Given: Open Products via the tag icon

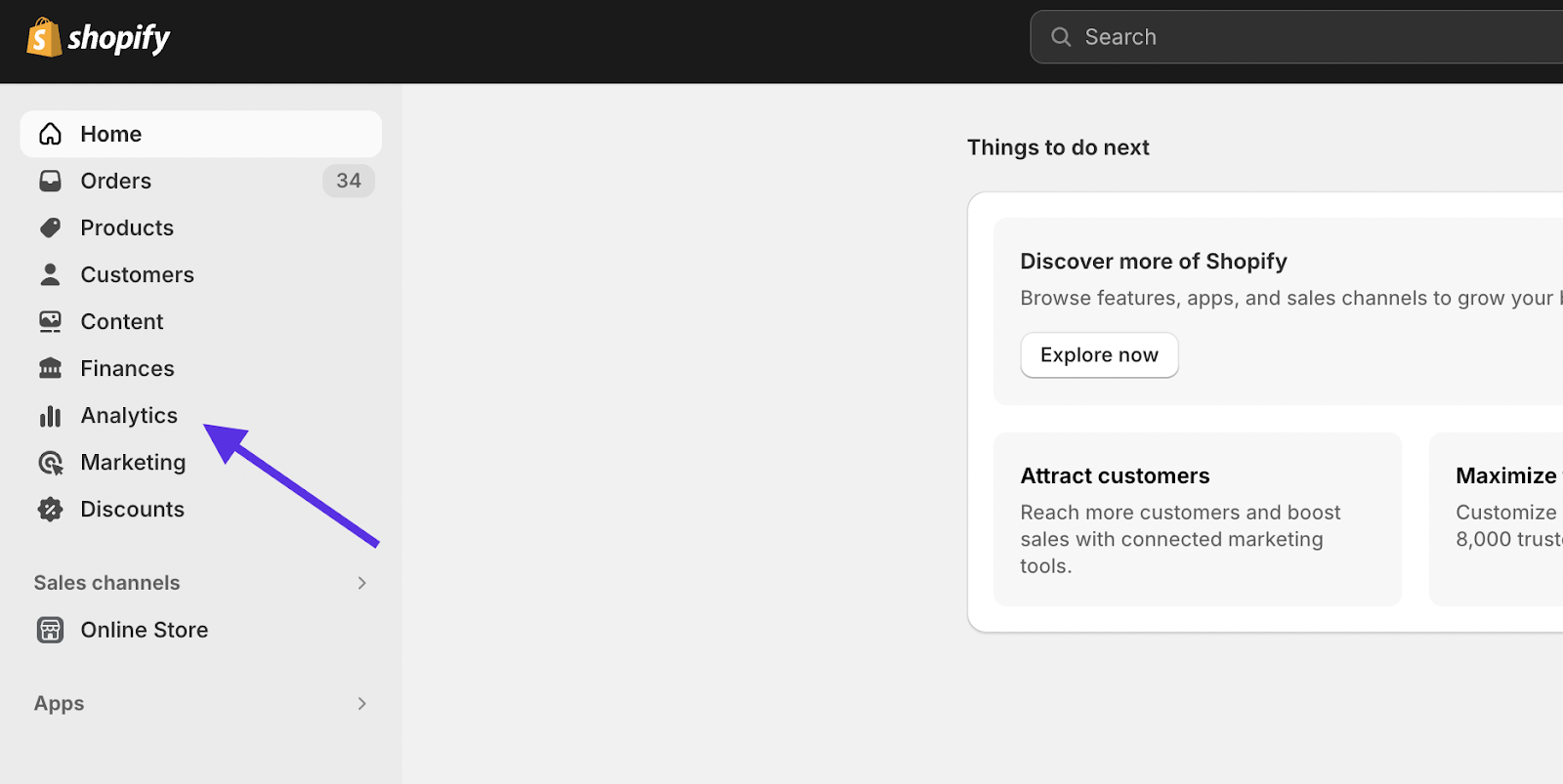Looking at the screenshot, I should (50, 227).
